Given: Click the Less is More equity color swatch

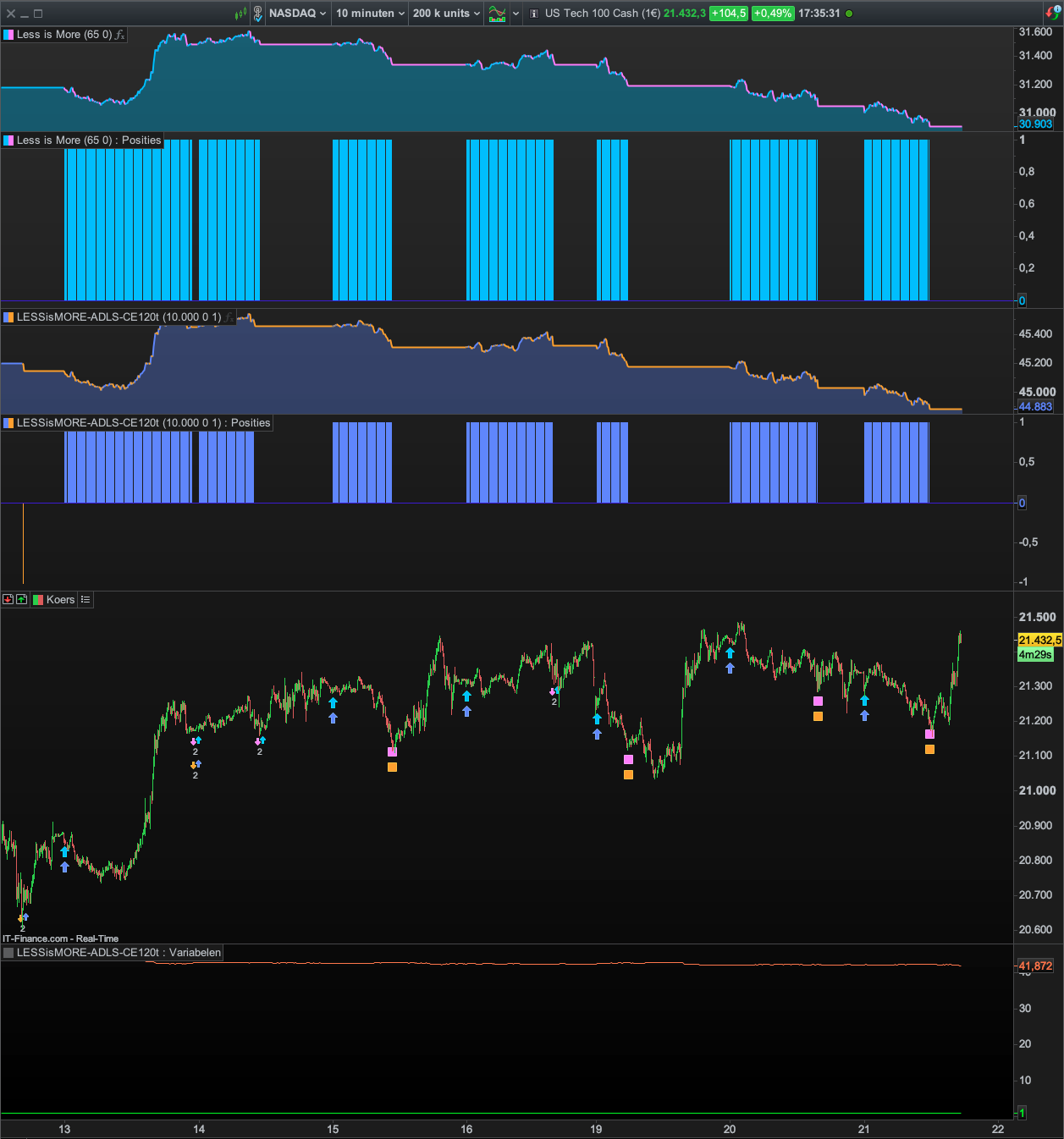Looking at the screenshot, I should (x=8, y=35).
